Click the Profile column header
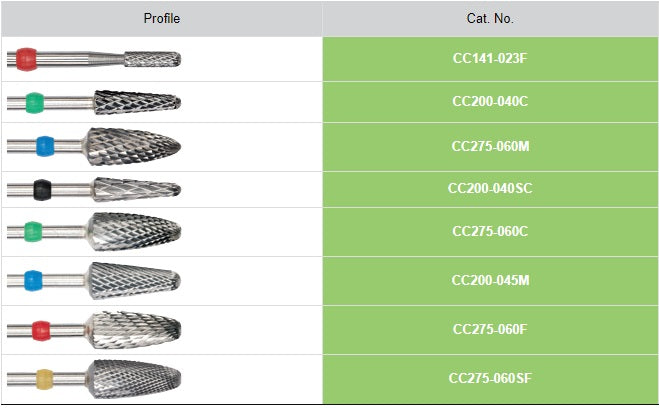Image resolution: width=659 pixels, height=408 pixels. click(162, 19)
